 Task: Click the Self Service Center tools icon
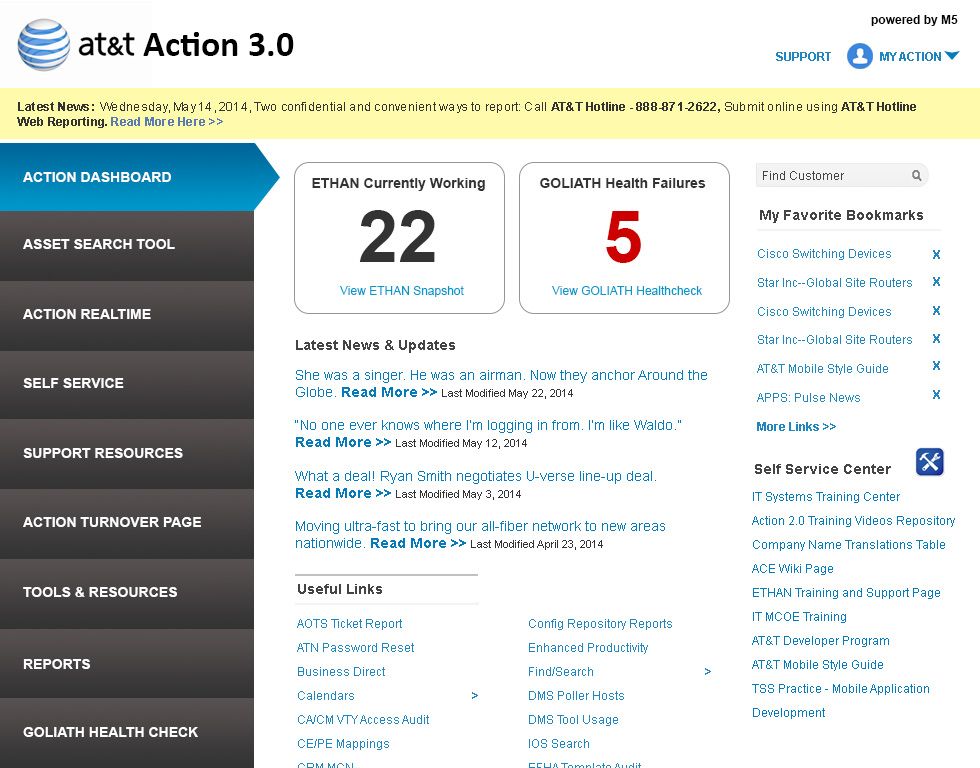tap(929, 462)
